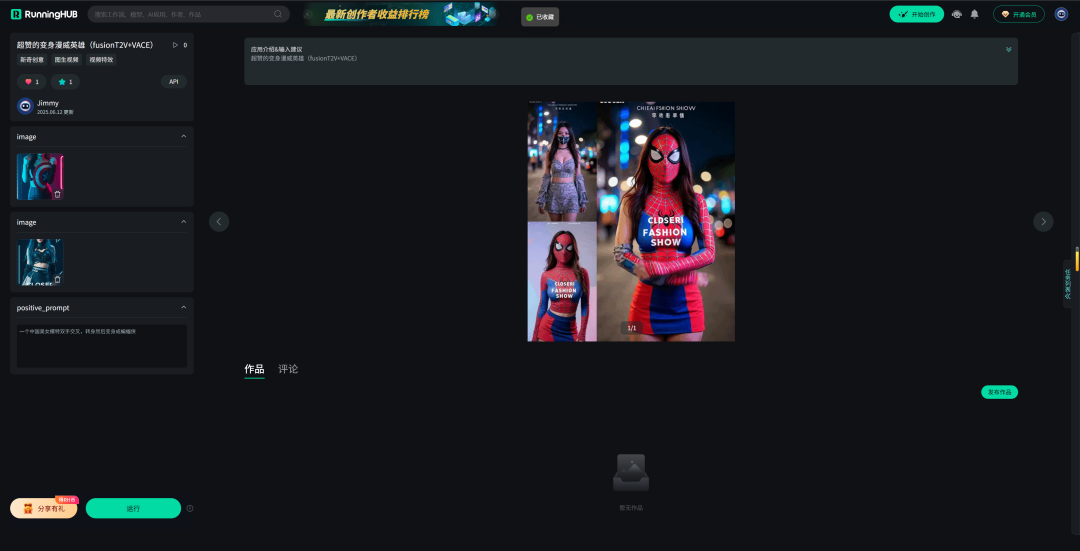Click the 发布作品 publish button
Screen dimensions: 1080x551
[x=999, y=392]
